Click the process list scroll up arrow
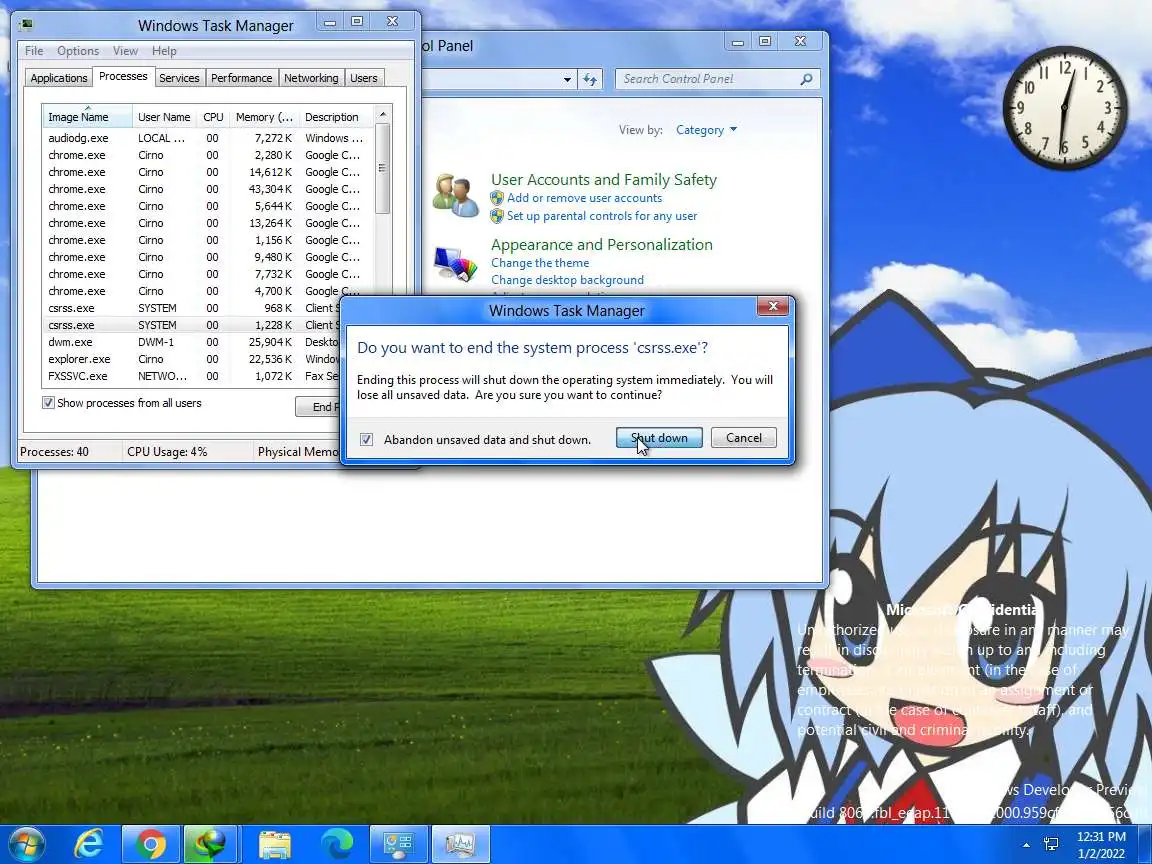Viewport: 1152px width, 864px height. click(382, 114)
